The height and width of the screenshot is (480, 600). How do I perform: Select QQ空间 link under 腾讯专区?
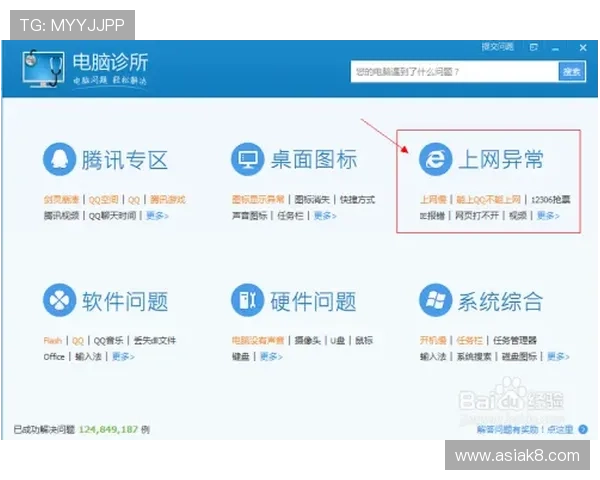pyautogui.click(x=103, y=200)
